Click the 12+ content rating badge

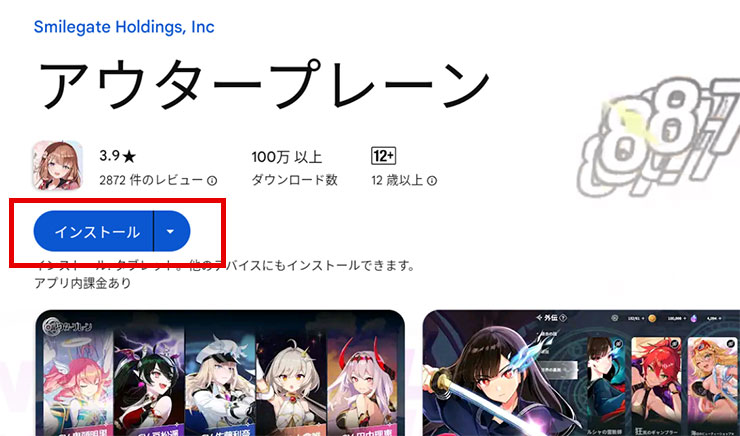click(x=383, y=156)
